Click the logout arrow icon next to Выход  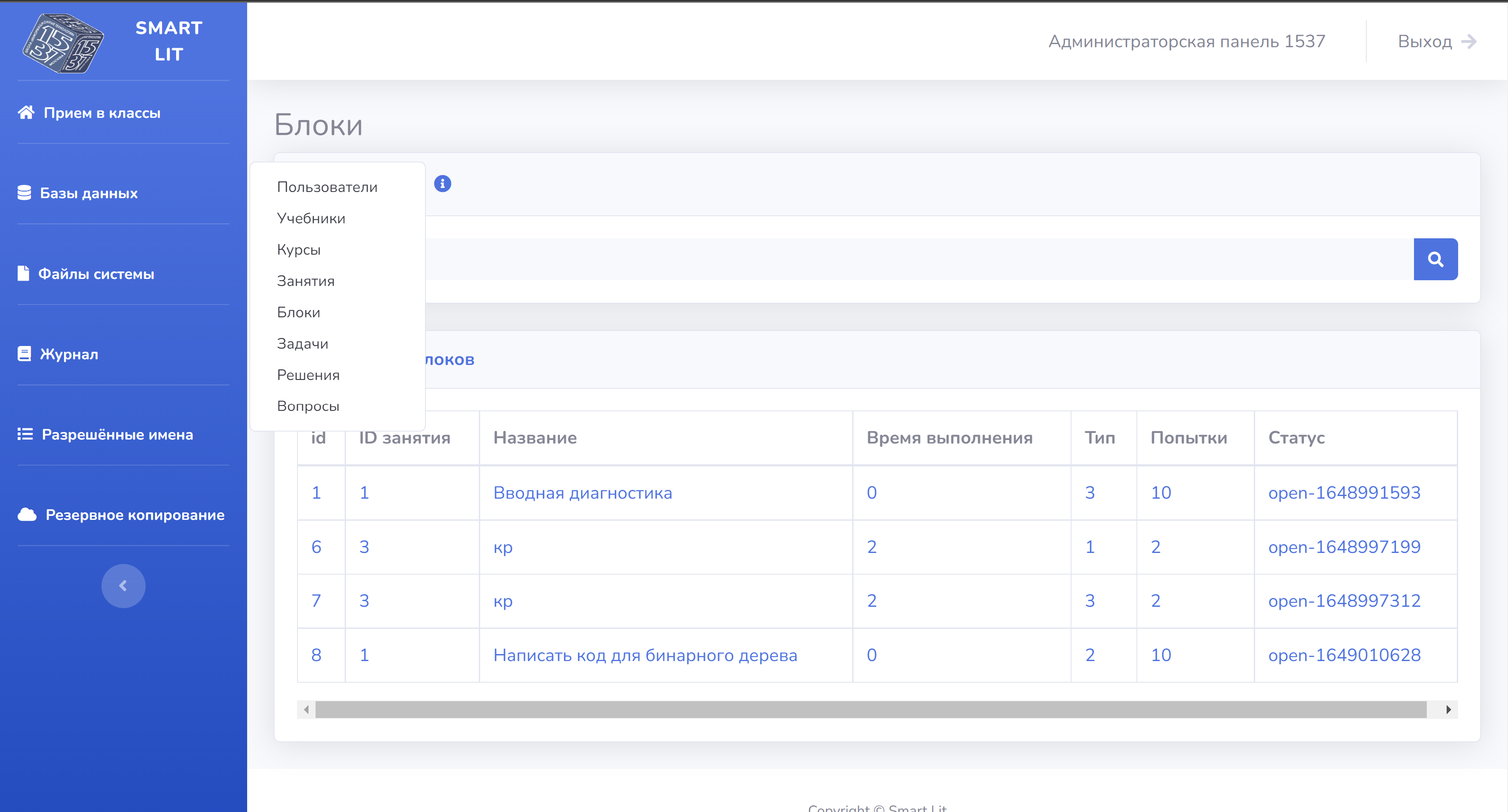(1469, 41)
